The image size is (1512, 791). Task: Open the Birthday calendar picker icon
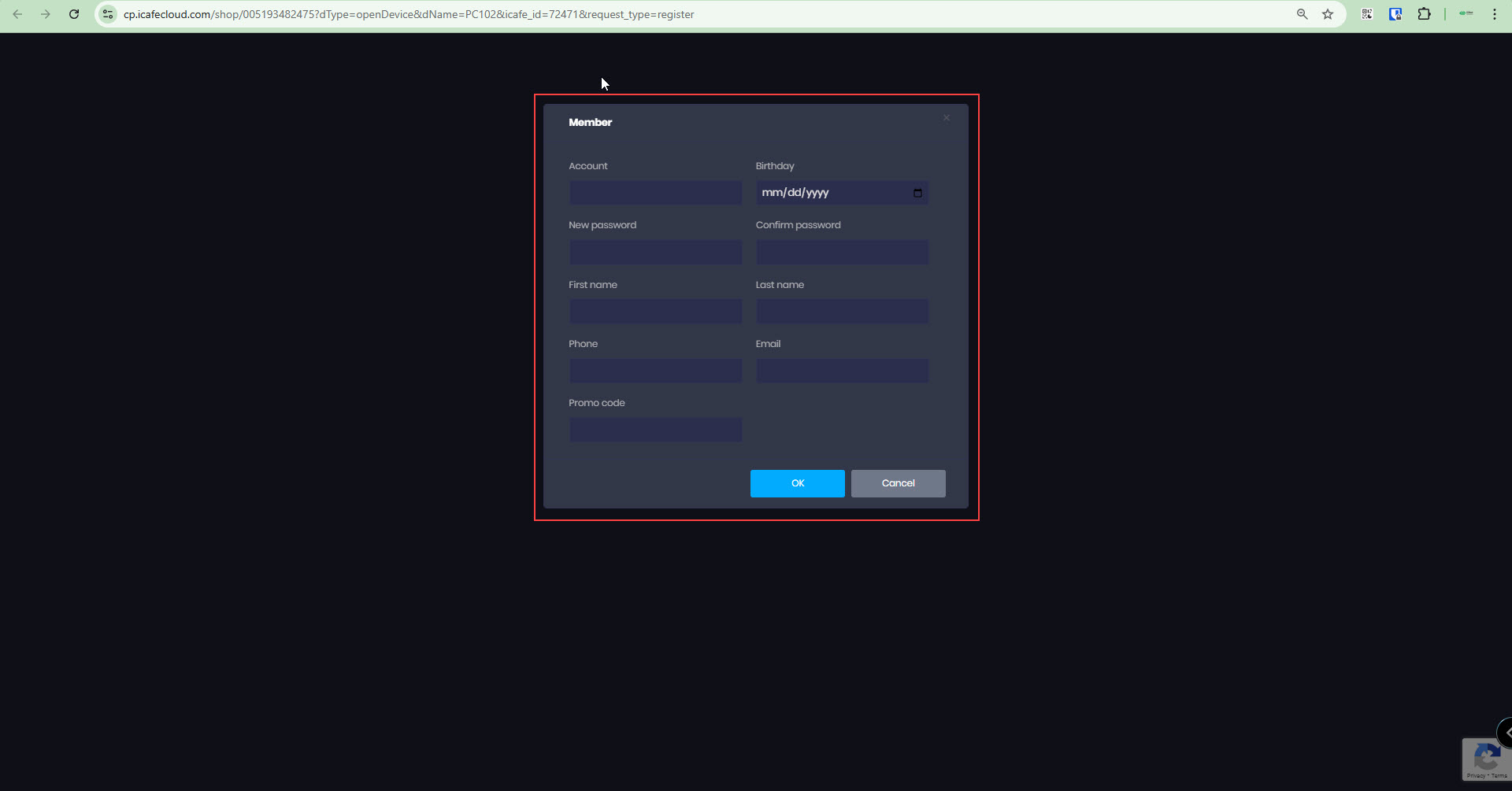917,193
